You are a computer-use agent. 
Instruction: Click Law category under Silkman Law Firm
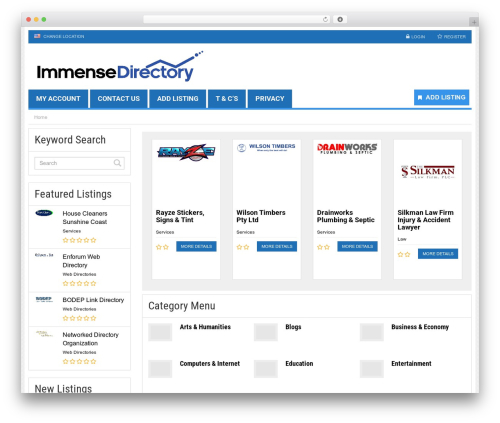pos(402,239)
